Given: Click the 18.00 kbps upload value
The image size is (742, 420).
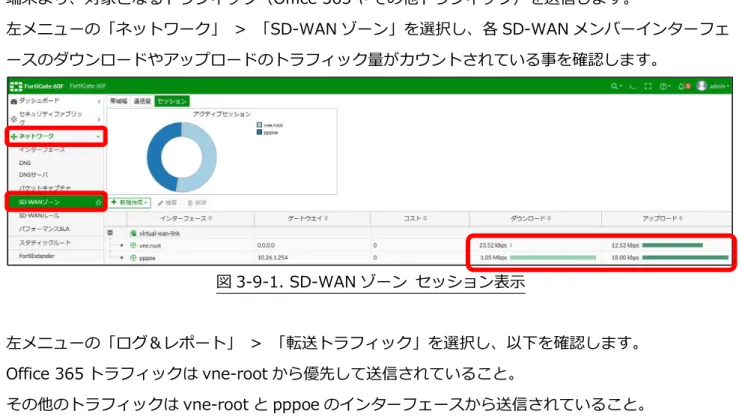Looking at the screenshot, I should click(x=625, y=258).
